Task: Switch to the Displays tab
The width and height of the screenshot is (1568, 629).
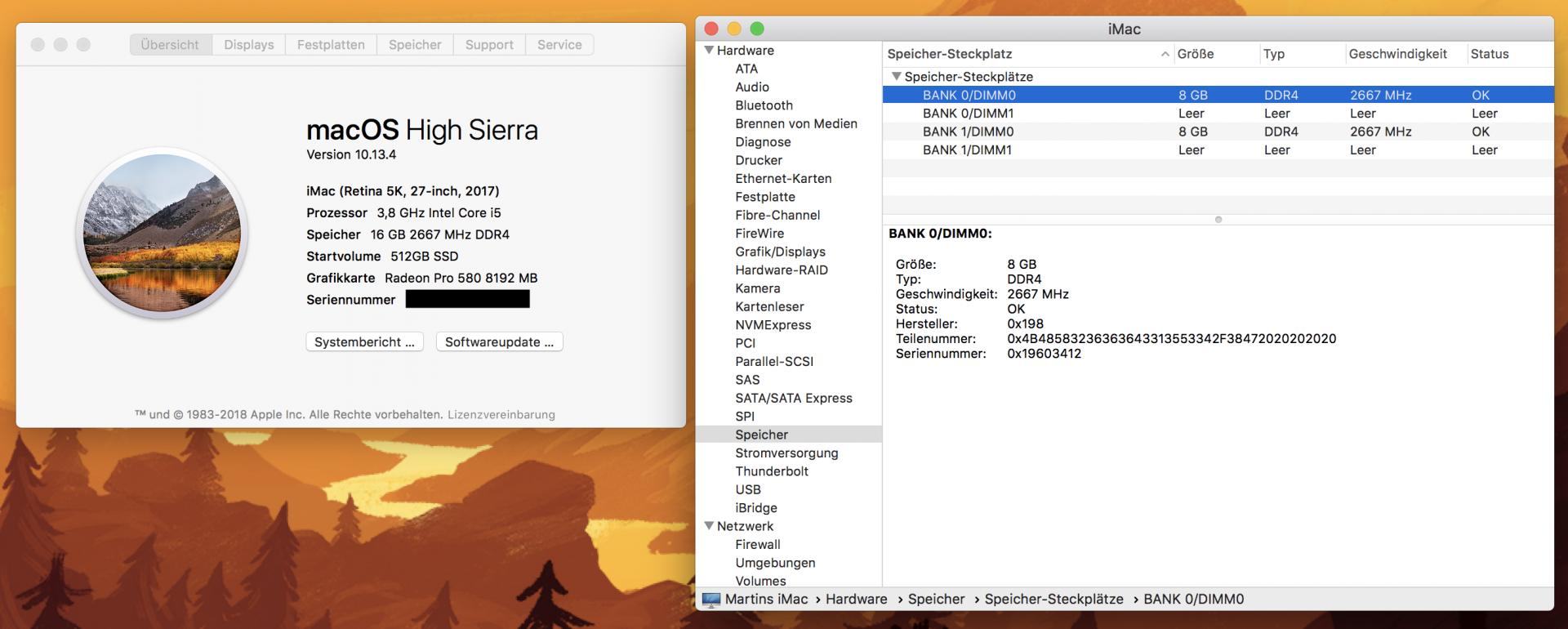Action: (248, 45)
